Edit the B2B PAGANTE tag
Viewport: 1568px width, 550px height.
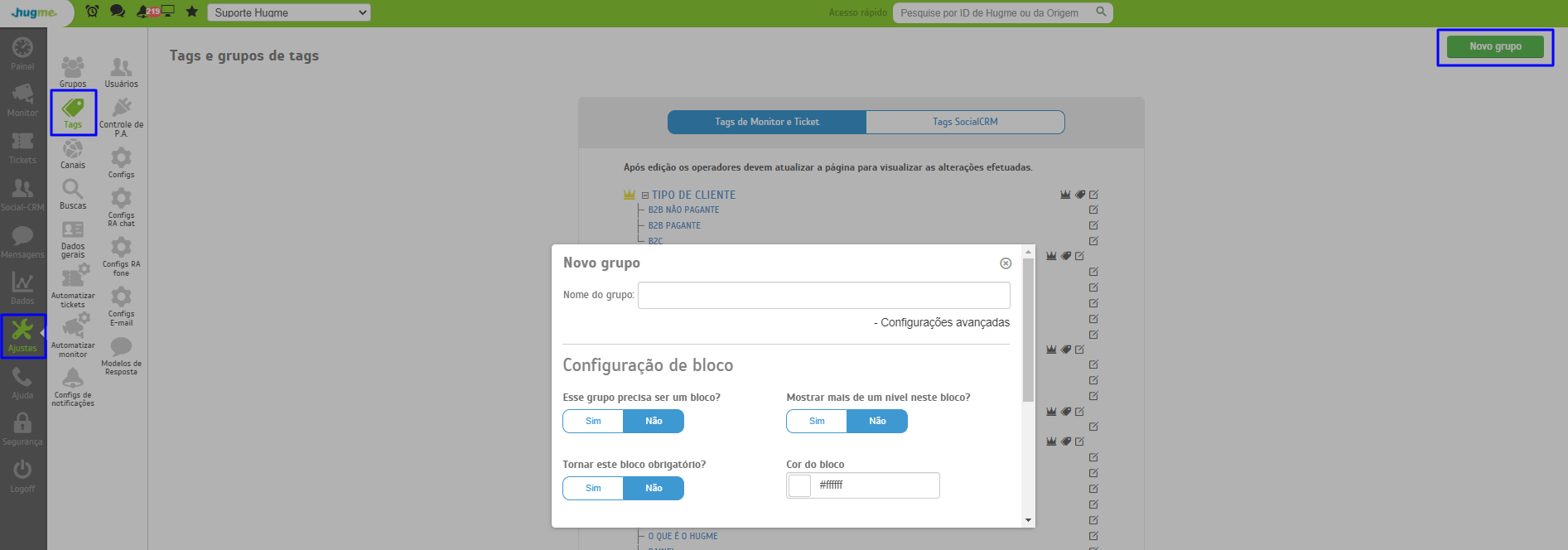[1093, 225]
